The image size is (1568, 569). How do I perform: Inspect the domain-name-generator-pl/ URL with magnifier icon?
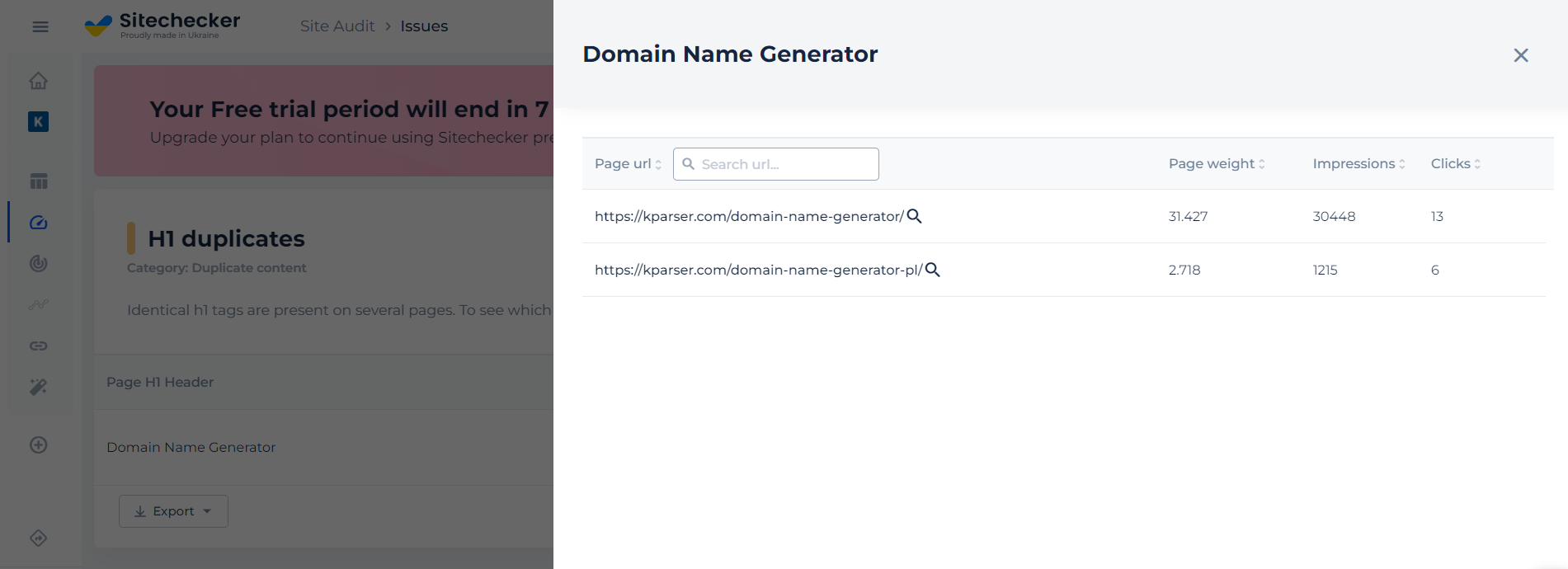click(x=932, y=270)
